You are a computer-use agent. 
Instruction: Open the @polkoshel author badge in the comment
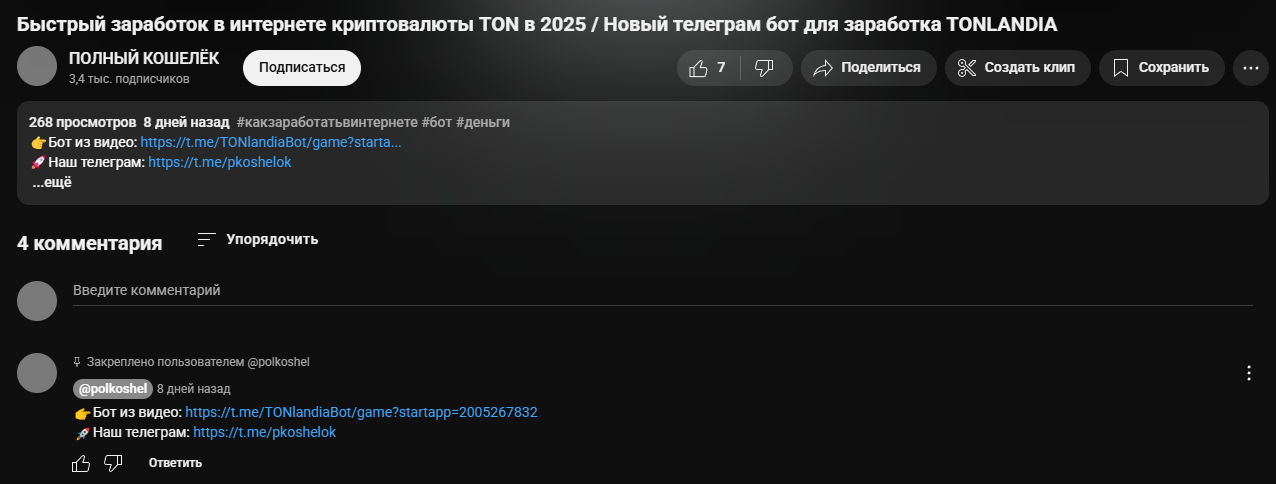tap(113, 389)
